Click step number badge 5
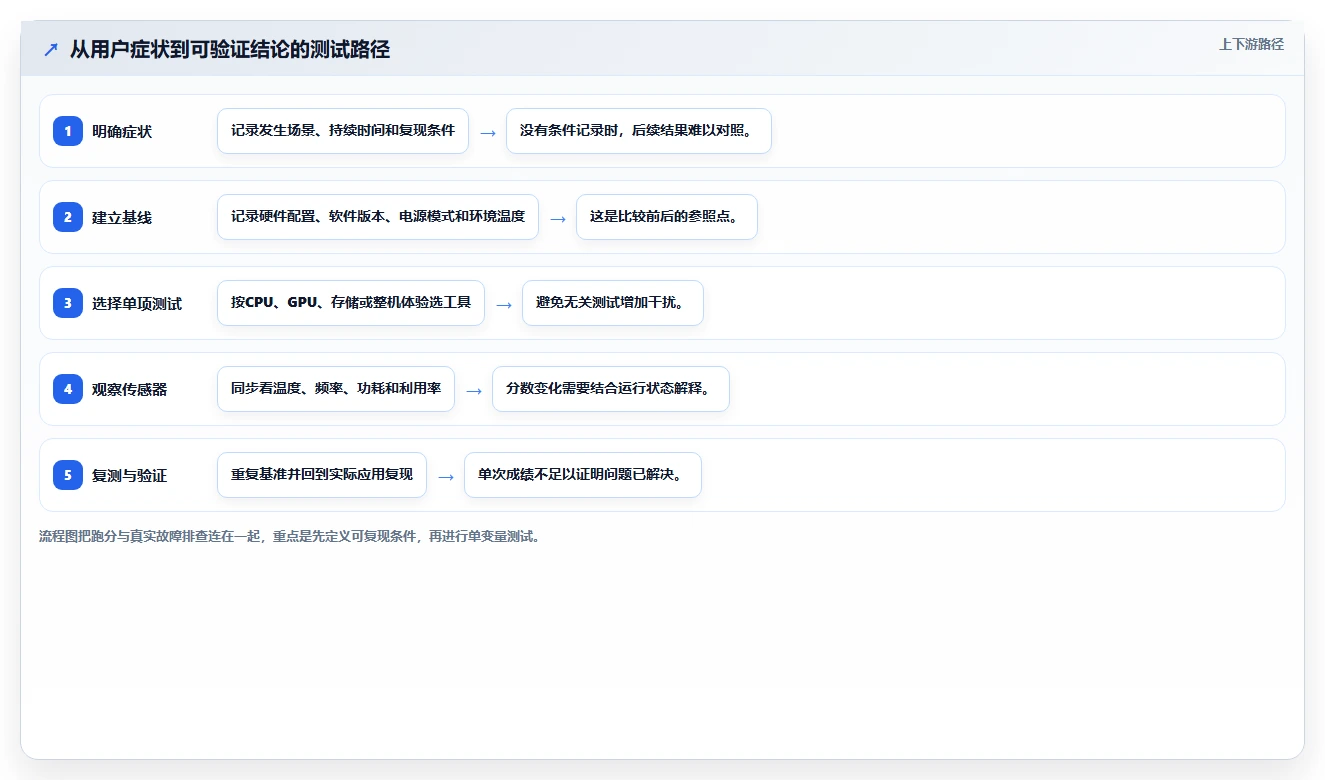 (x=68, y=475)
